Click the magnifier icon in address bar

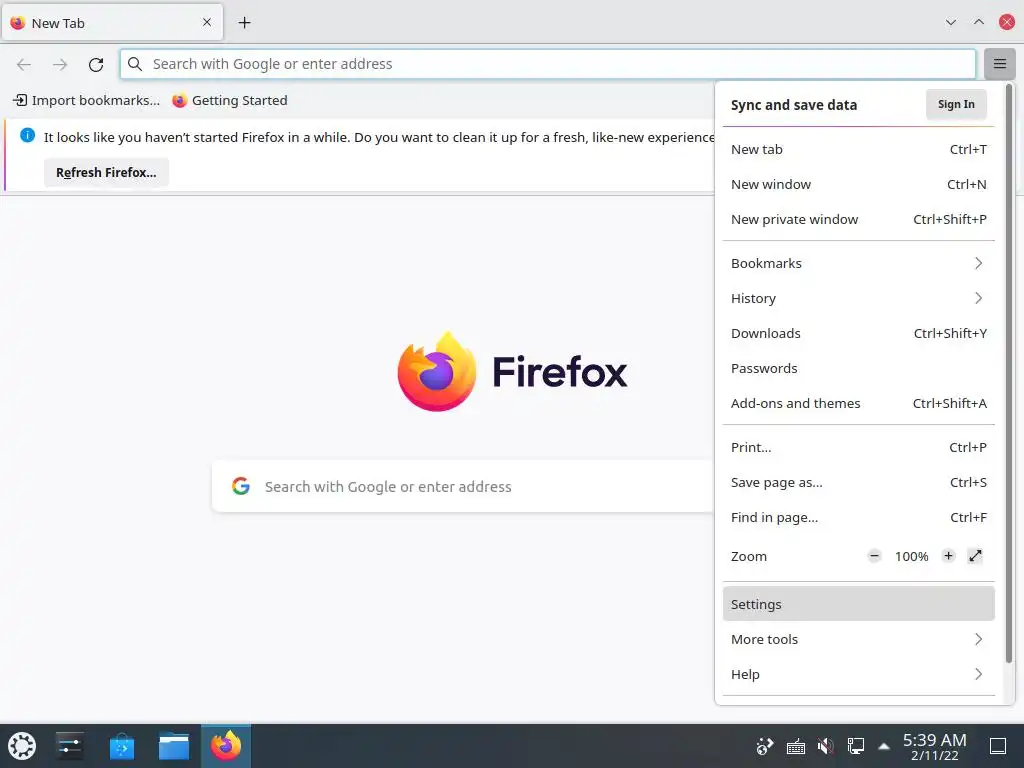(x=135, y=64)
